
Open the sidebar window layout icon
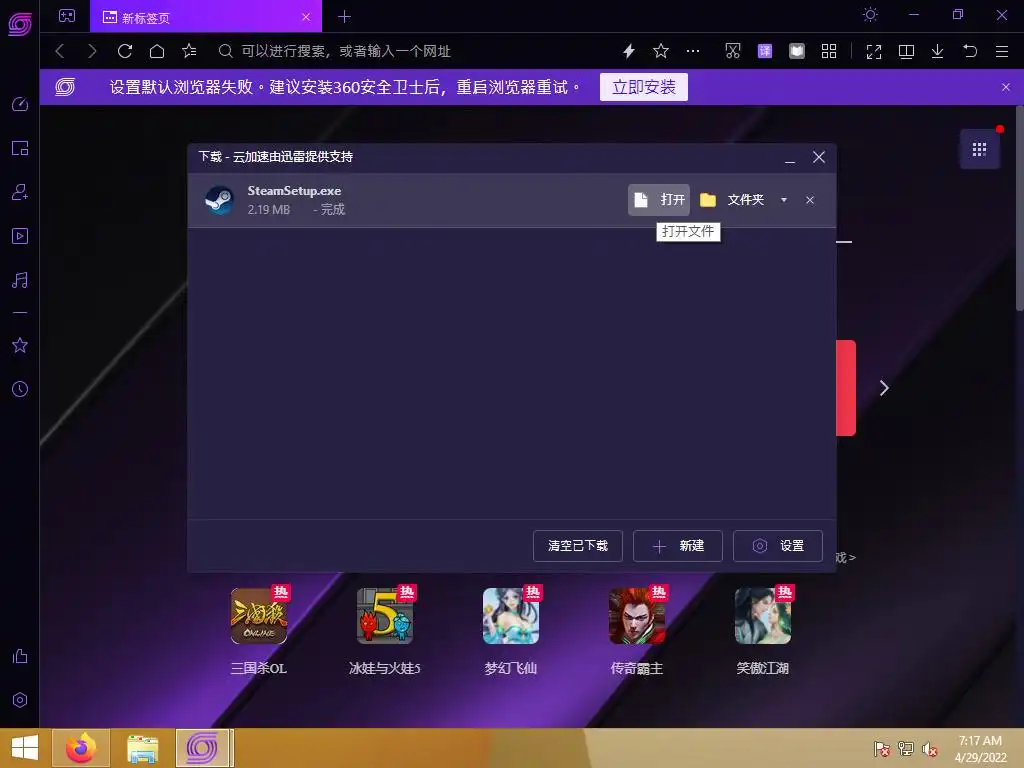[x=20, y=148]
